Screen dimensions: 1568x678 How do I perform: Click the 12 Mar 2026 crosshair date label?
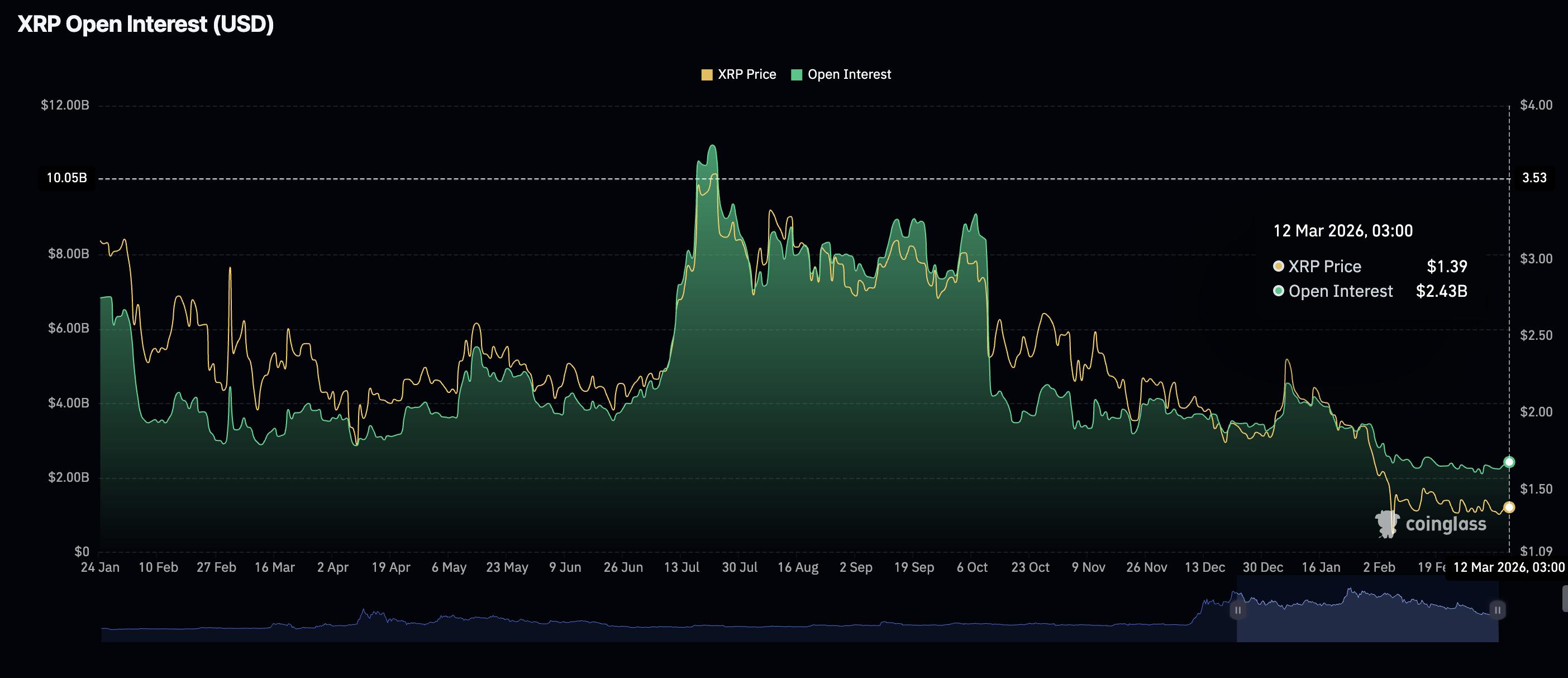coord(1508,567)
